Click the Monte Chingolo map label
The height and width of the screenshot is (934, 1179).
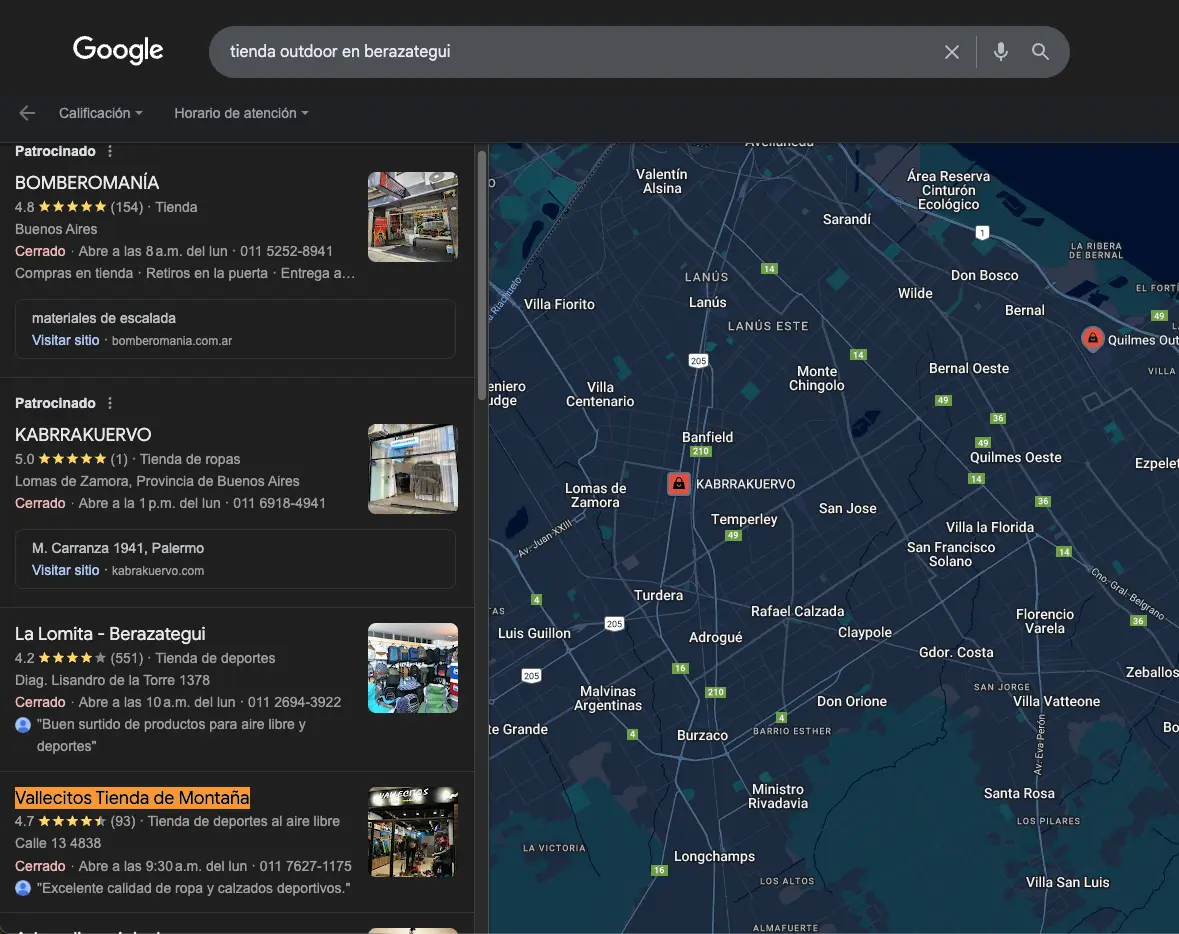click(x=817, y=378)
